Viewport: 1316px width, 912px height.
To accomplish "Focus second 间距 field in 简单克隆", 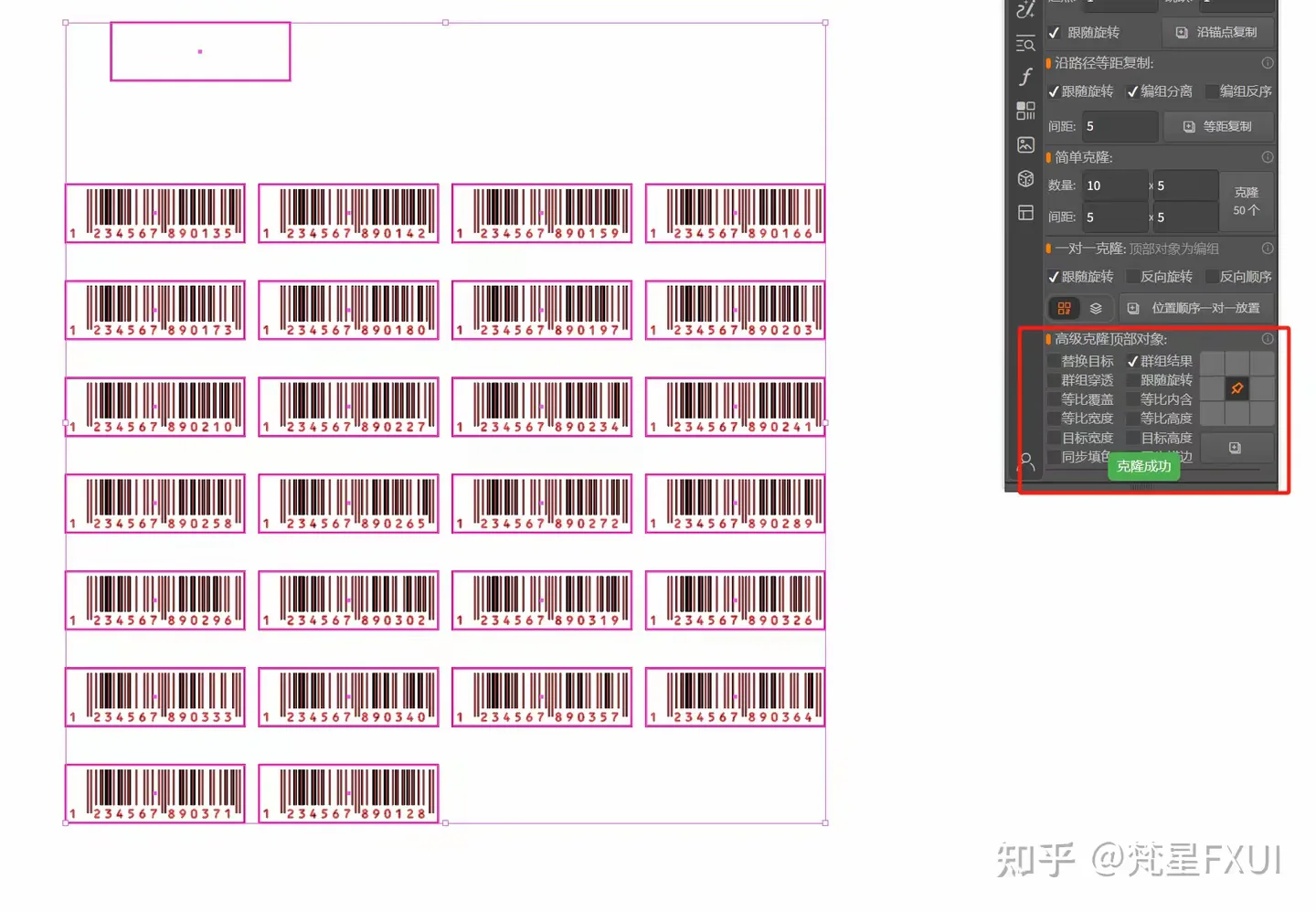I will pyautogui.click(x=1185, y=217).
